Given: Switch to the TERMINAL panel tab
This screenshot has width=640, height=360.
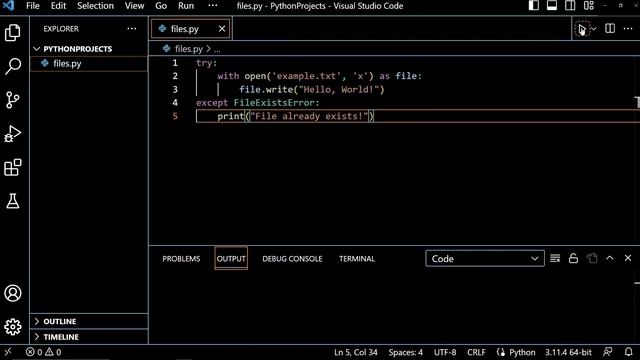Looking at the screenshot, I should pos(357,259).
